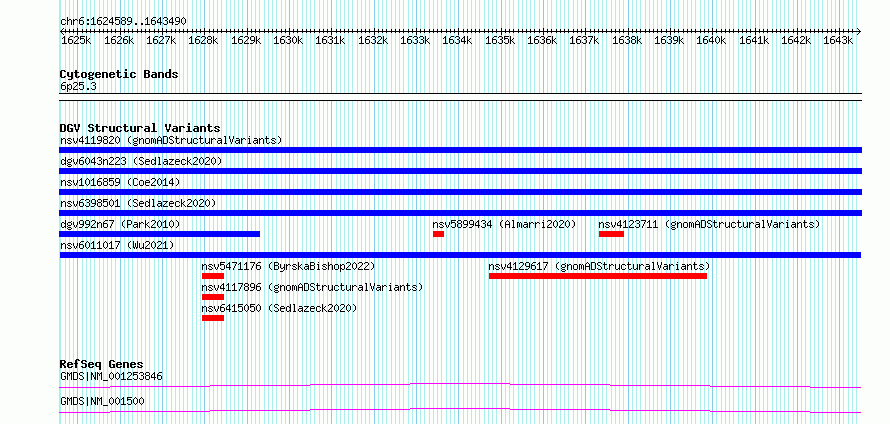
Task: Click the blue bar under nsv6398501
Action: click(x=461, y=213)
